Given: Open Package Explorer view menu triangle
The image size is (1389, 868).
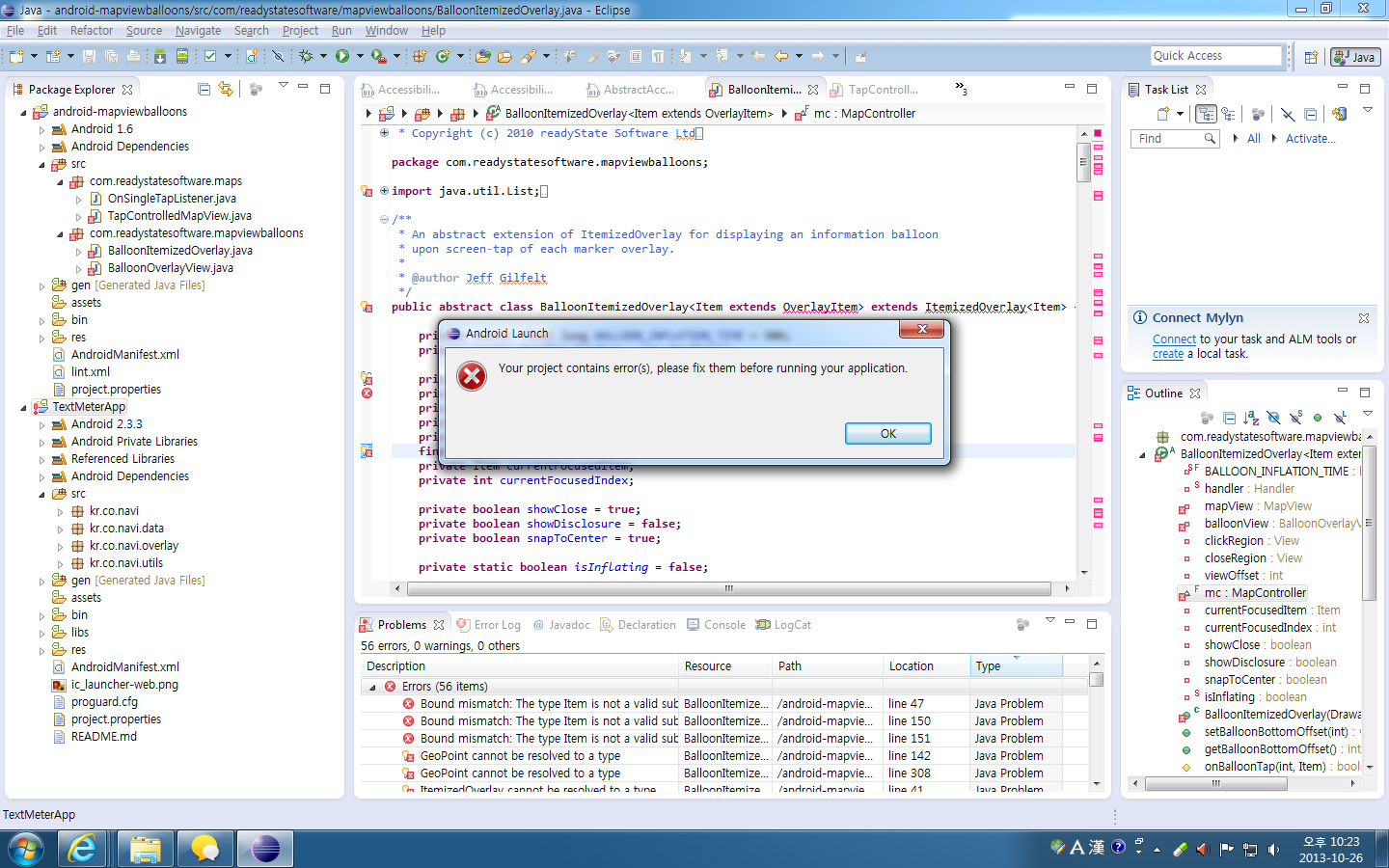Looking at the screenshot, I should tap(283, 85).
